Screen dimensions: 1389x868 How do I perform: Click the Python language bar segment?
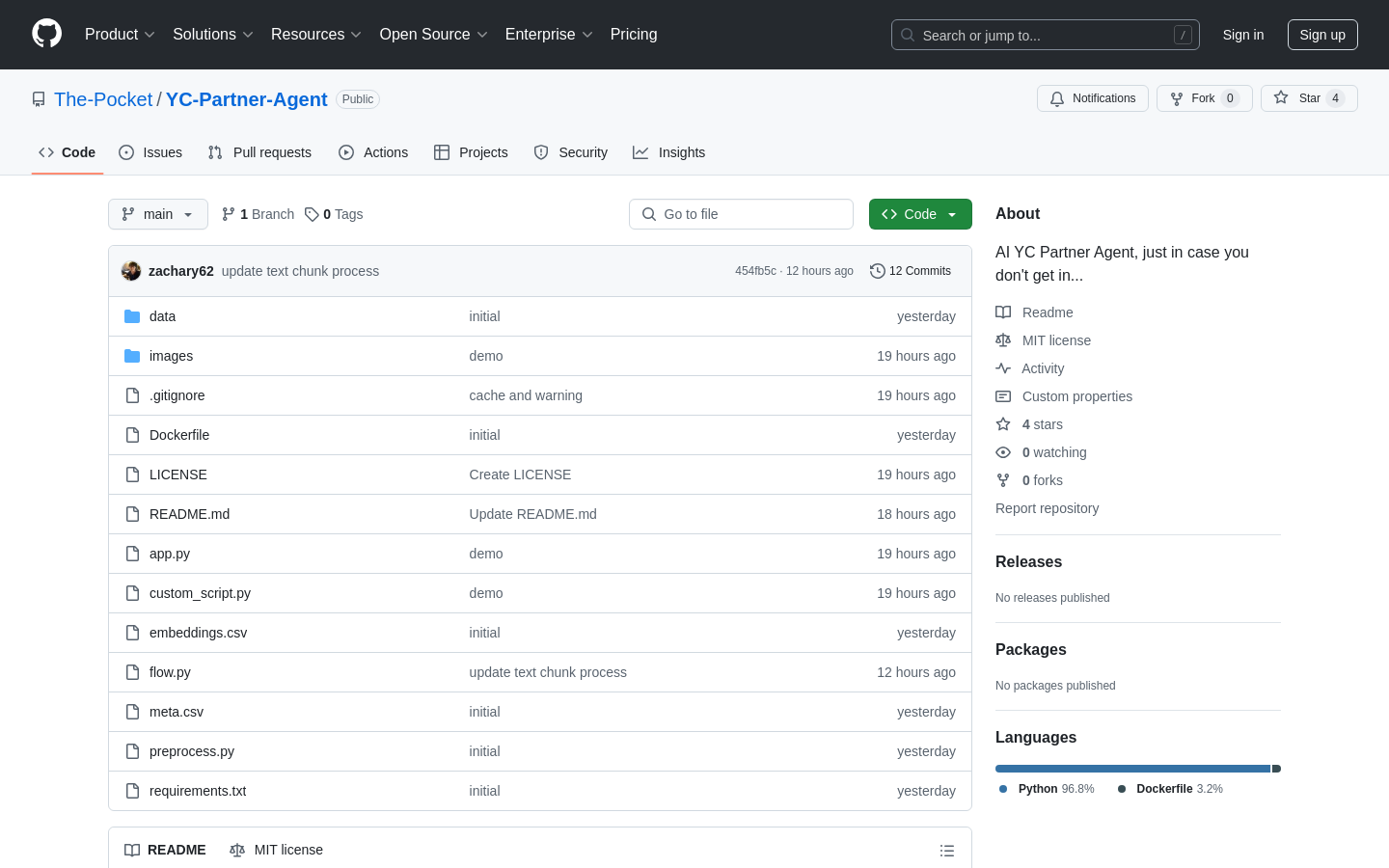click(1132, 769)
